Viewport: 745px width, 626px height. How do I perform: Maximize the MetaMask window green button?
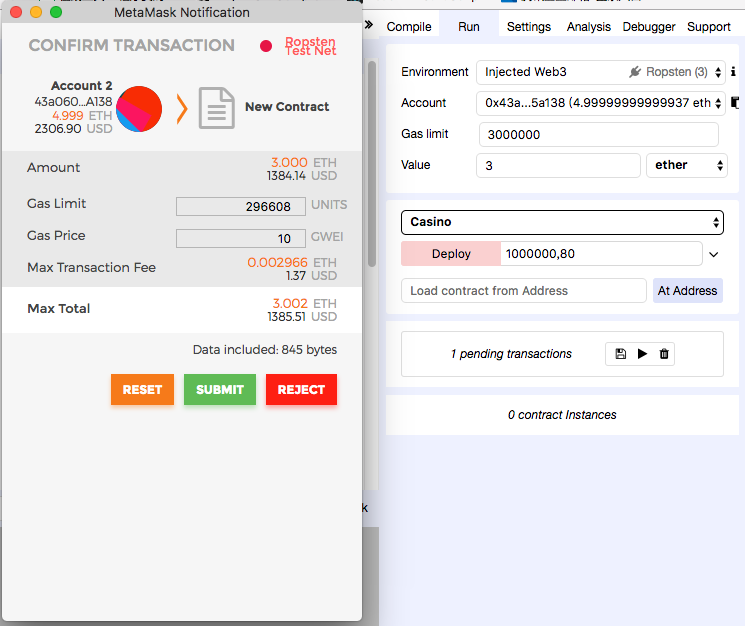(56, 12)
